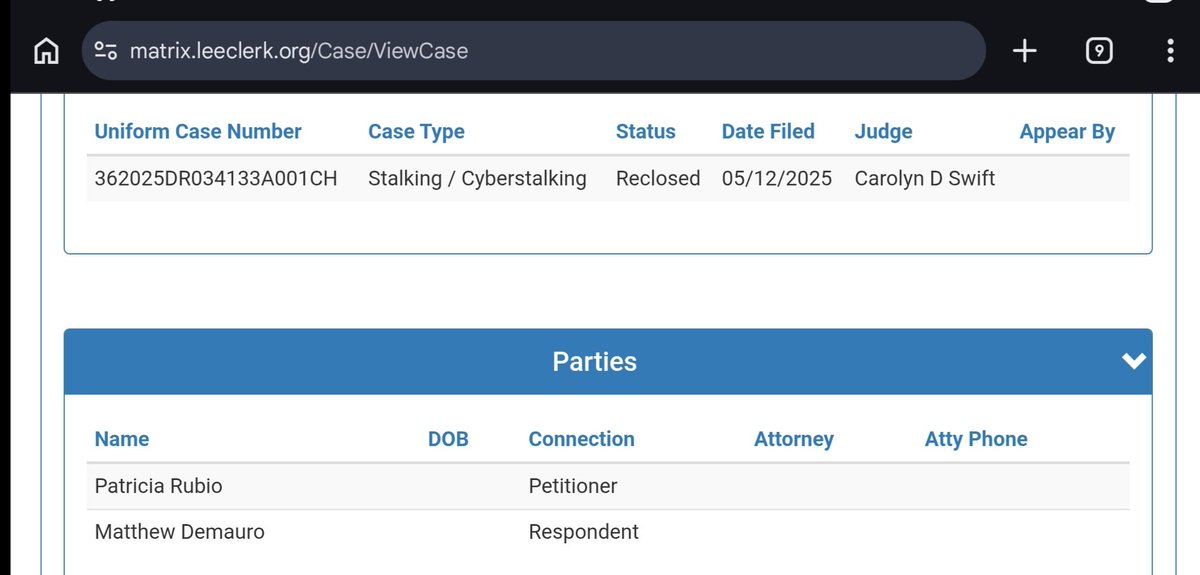Collapse the Parties panel chevron

coord(1134,361)
